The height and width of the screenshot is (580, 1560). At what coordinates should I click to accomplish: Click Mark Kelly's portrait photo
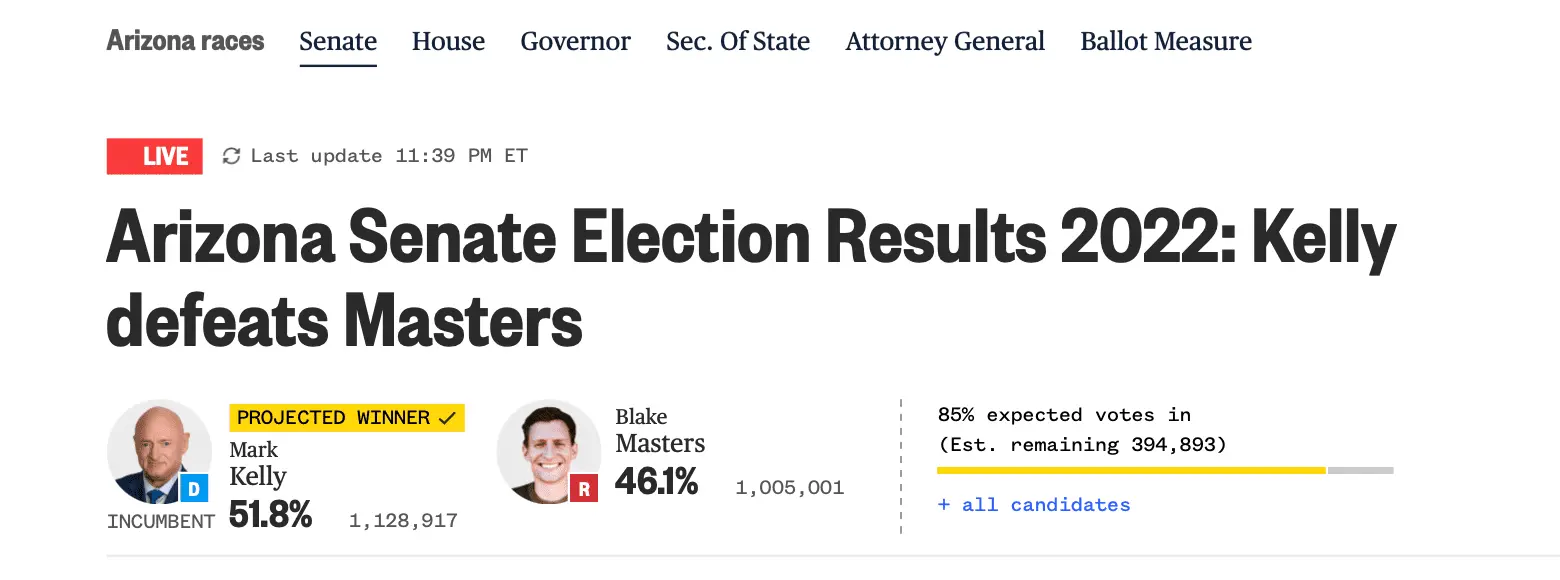click(x=158, y=450)
